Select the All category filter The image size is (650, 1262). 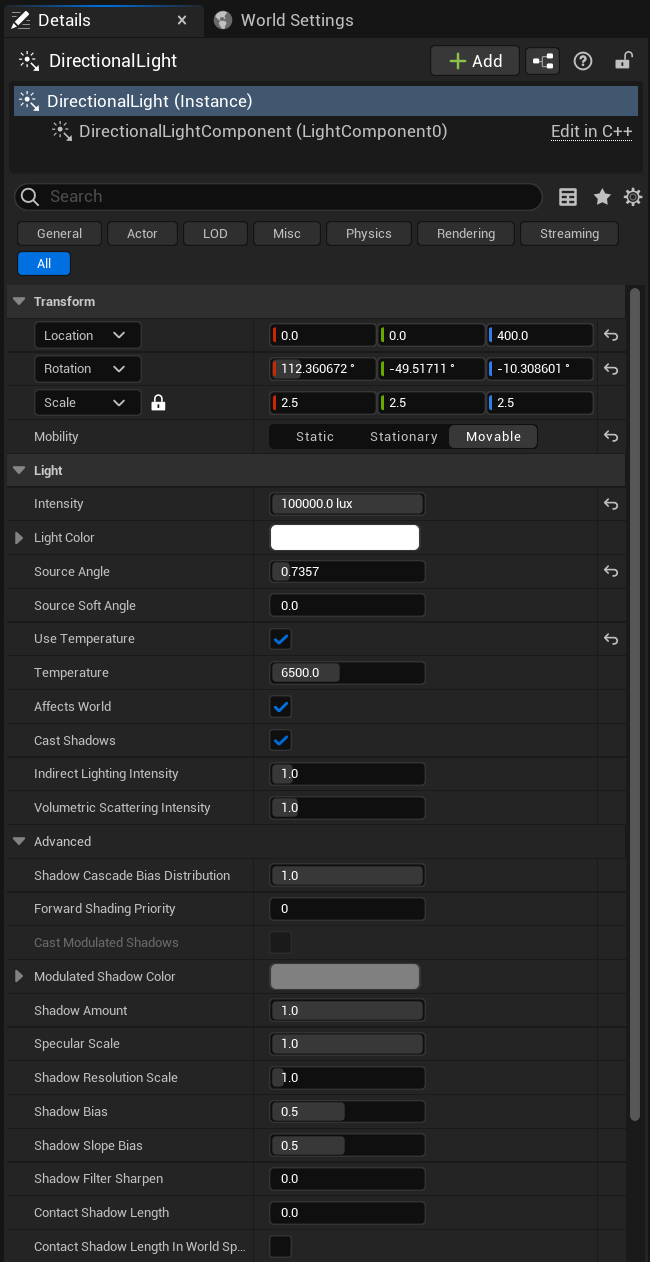[x=44, y=264]
